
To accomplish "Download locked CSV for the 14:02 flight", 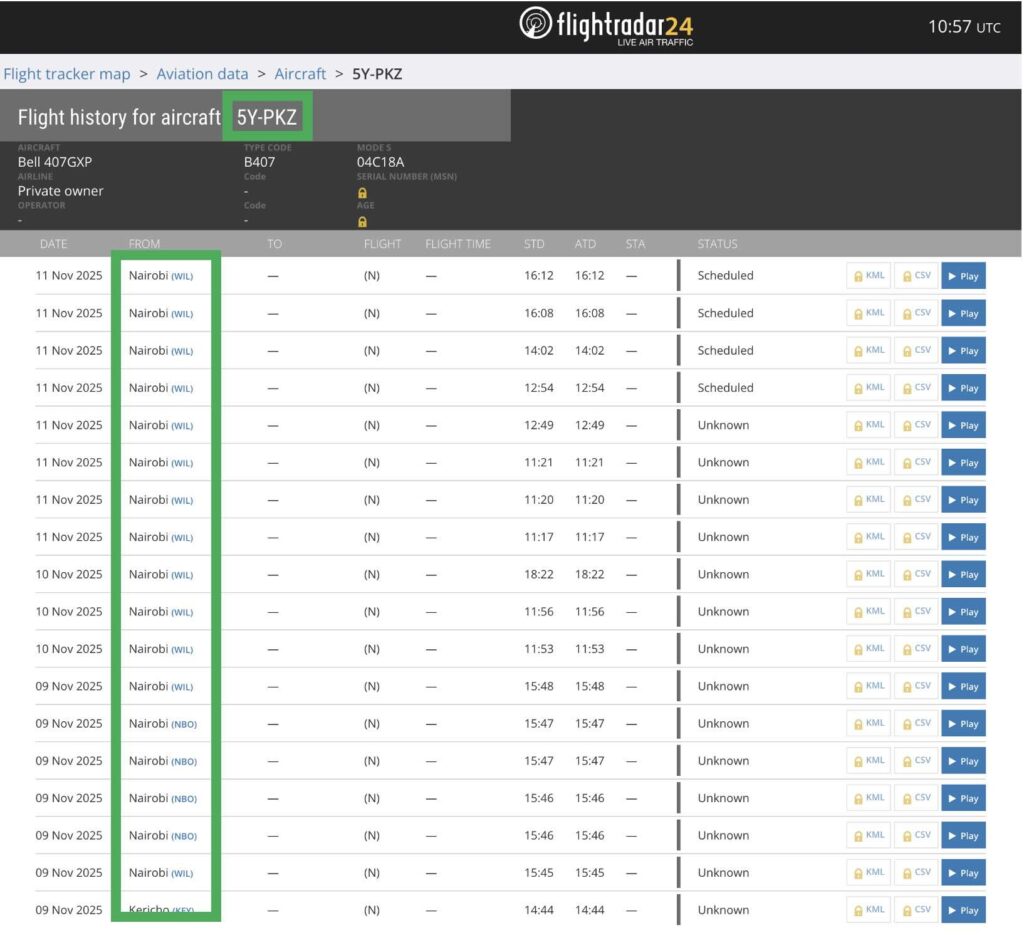I will pos(916,351).
